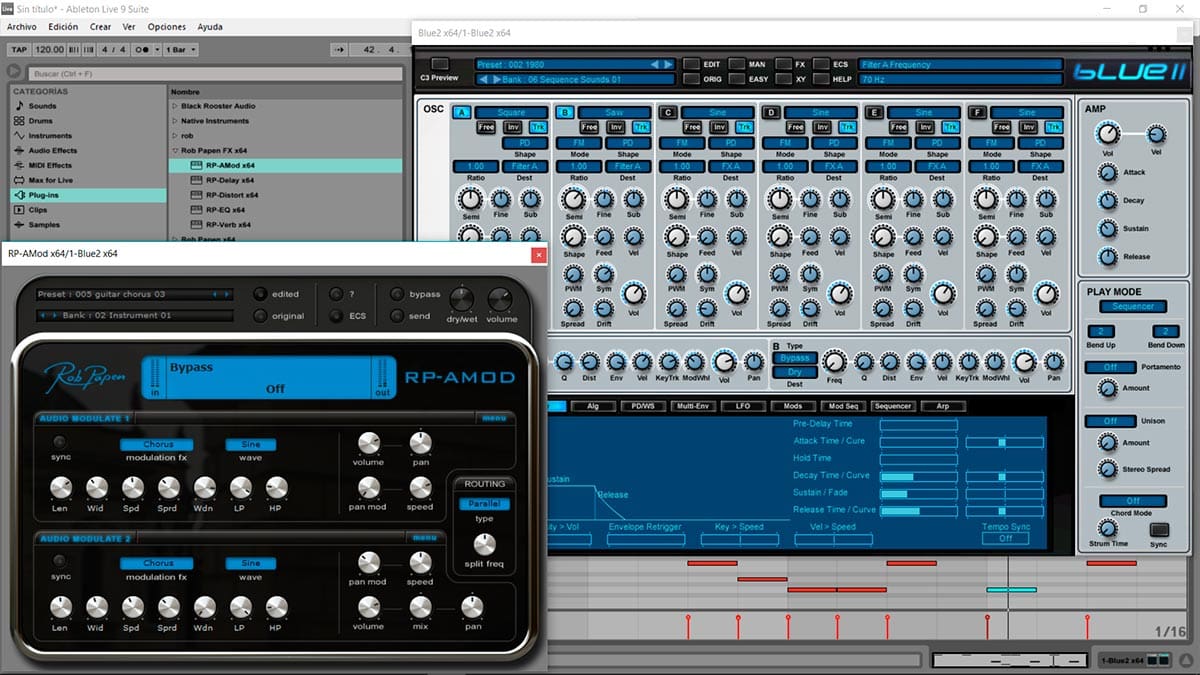The width and height of the screenshot is (1200, 675).
Task: Toggle the Free button on oscillator A
Action: click(486, 127)
